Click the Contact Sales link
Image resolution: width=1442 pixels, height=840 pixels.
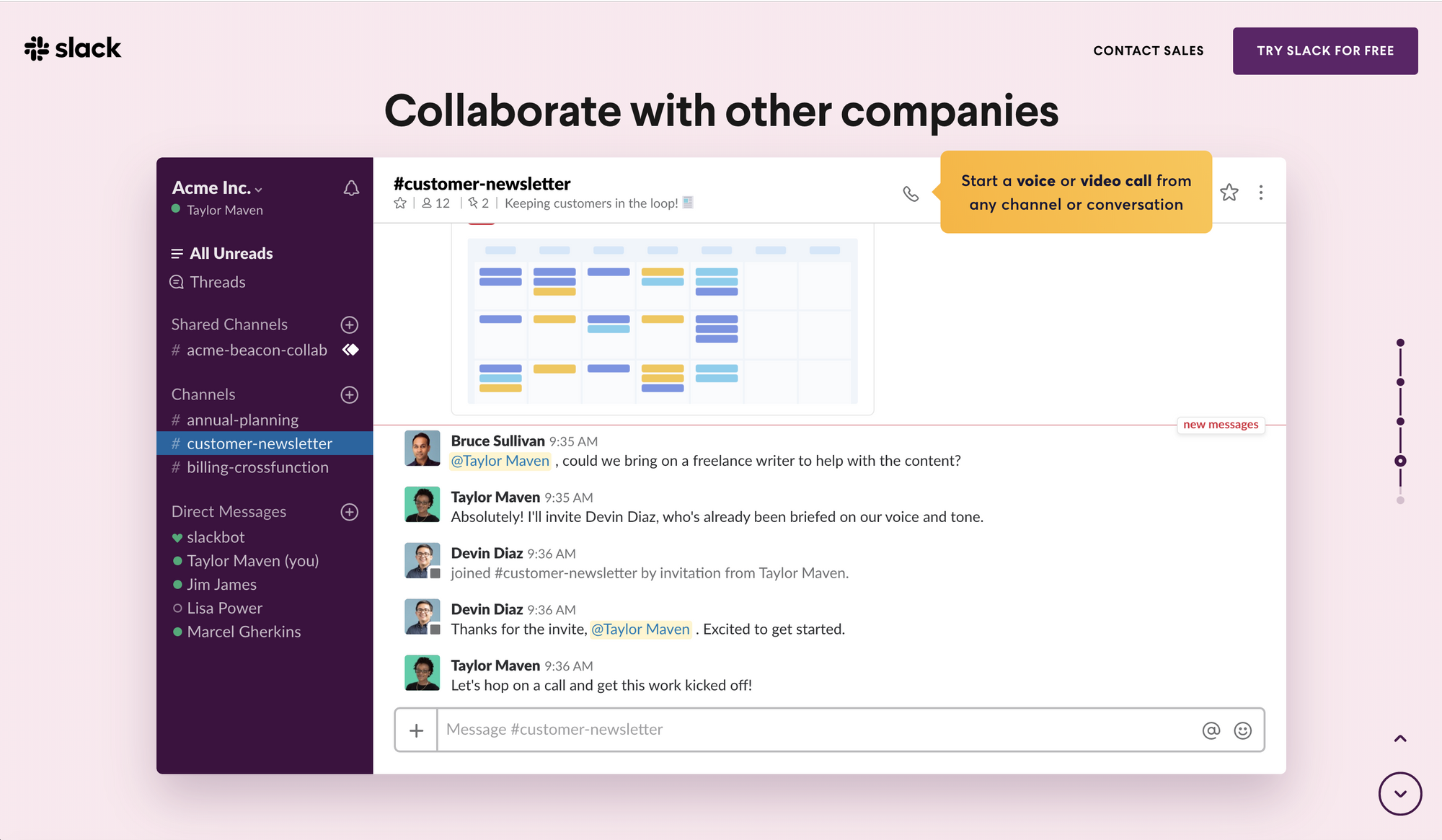(x=1149, y=50)
